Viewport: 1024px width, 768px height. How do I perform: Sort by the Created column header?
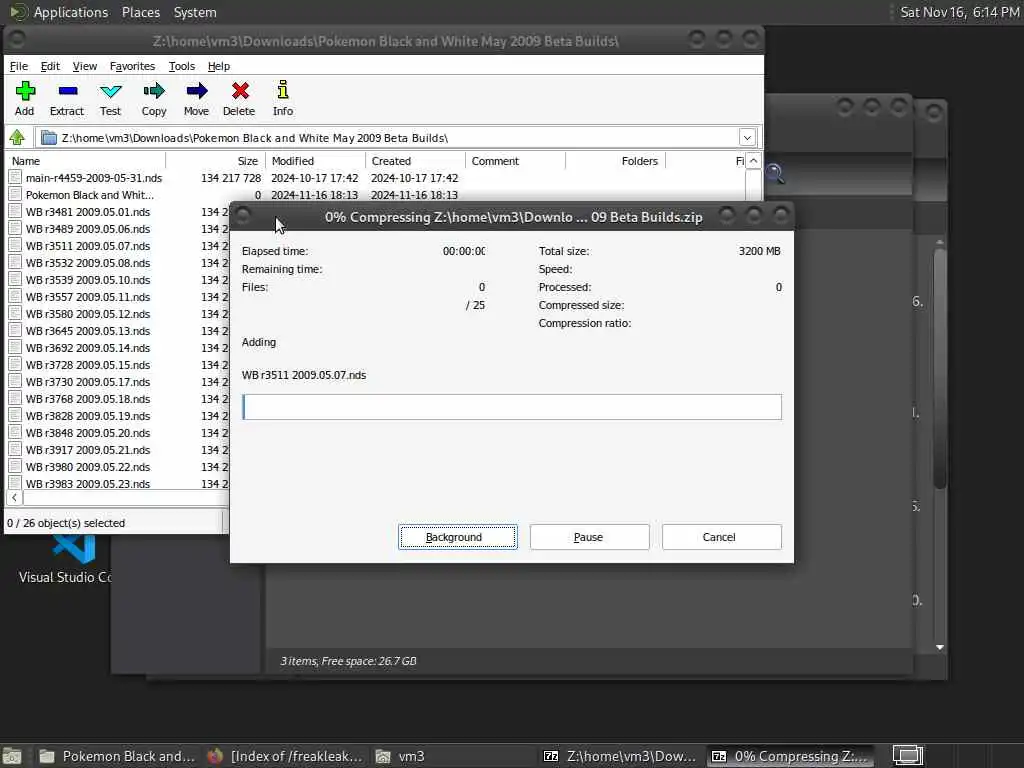415,161
